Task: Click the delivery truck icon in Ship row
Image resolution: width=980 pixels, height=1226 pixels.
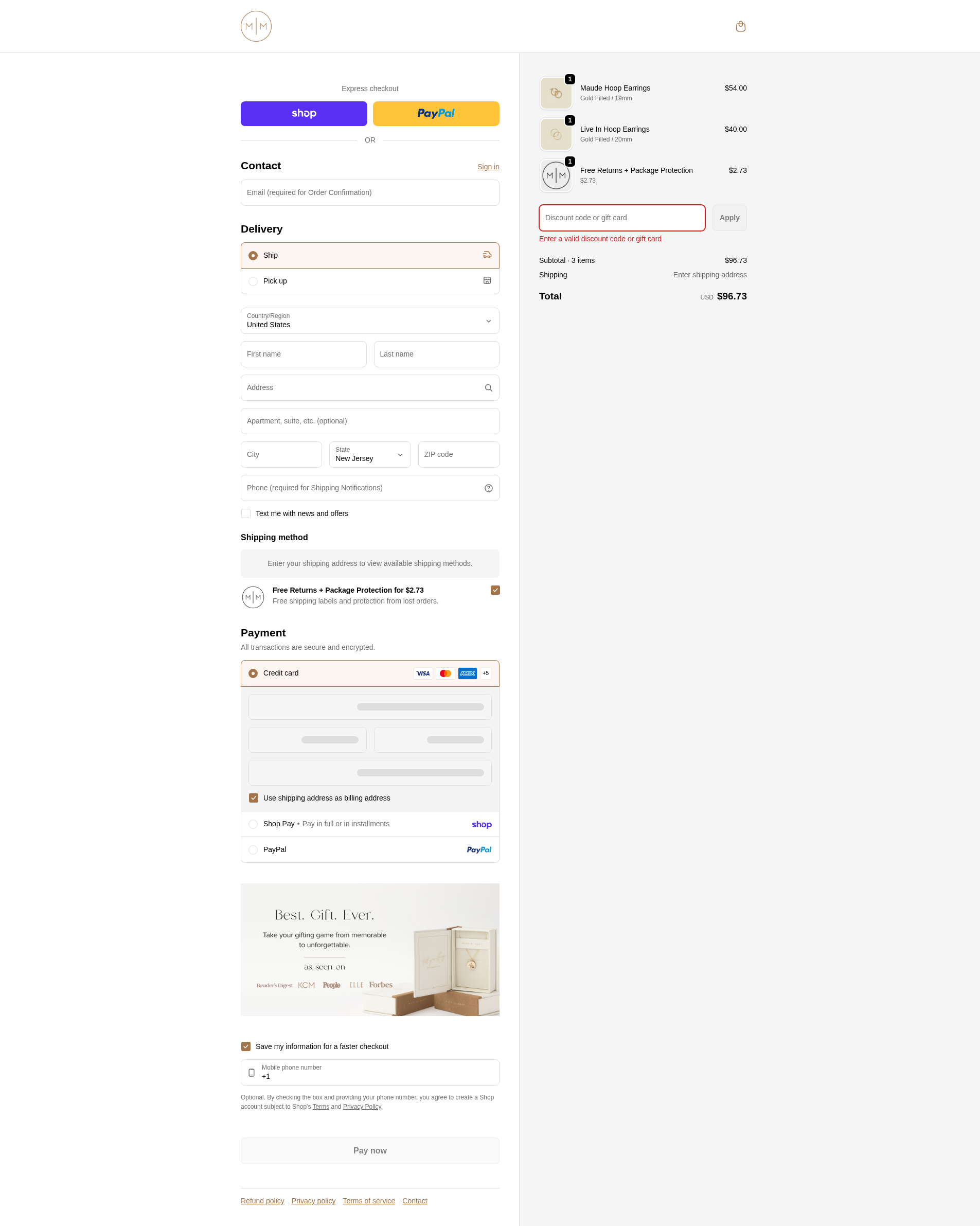Action: coord(487,255)
